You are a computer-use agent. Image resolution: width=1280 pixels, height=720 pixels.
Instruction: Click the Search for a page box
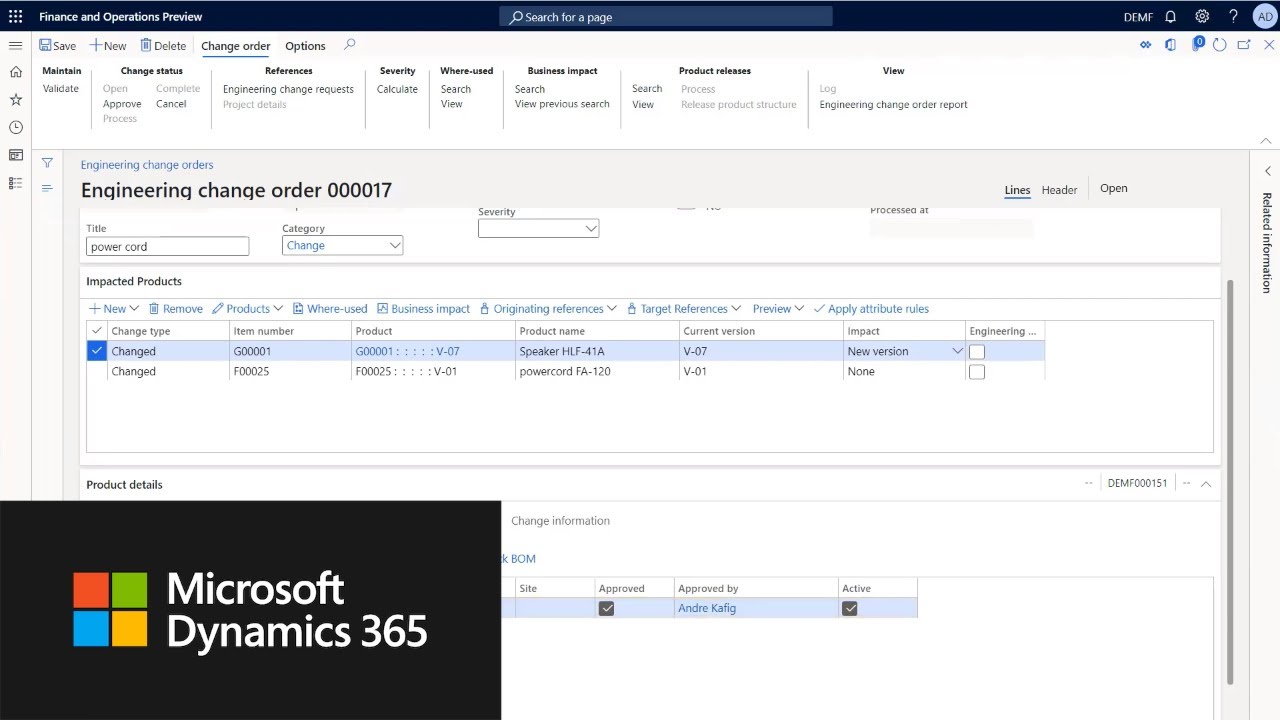click(x=666, y=16)
